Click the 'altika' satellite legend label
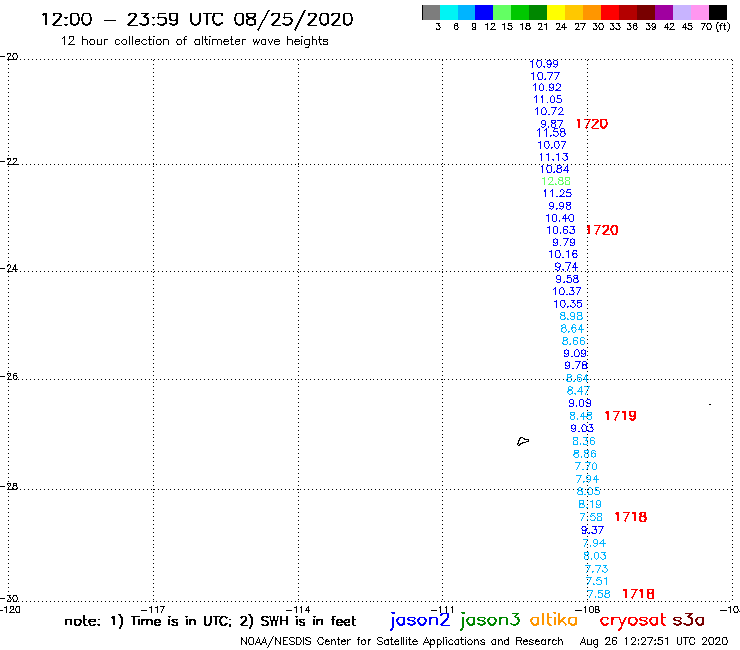 pos(554,620)
